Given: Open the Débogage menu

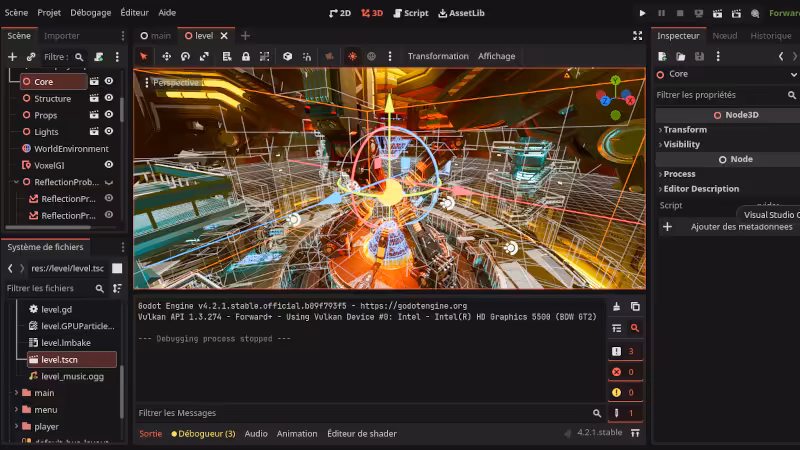Looking at the screenshot, I should [91, 13].
